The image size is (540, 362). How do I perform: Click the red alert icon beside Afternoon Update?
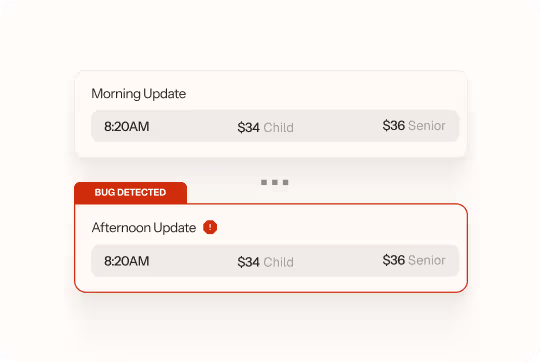pos(210,227)
